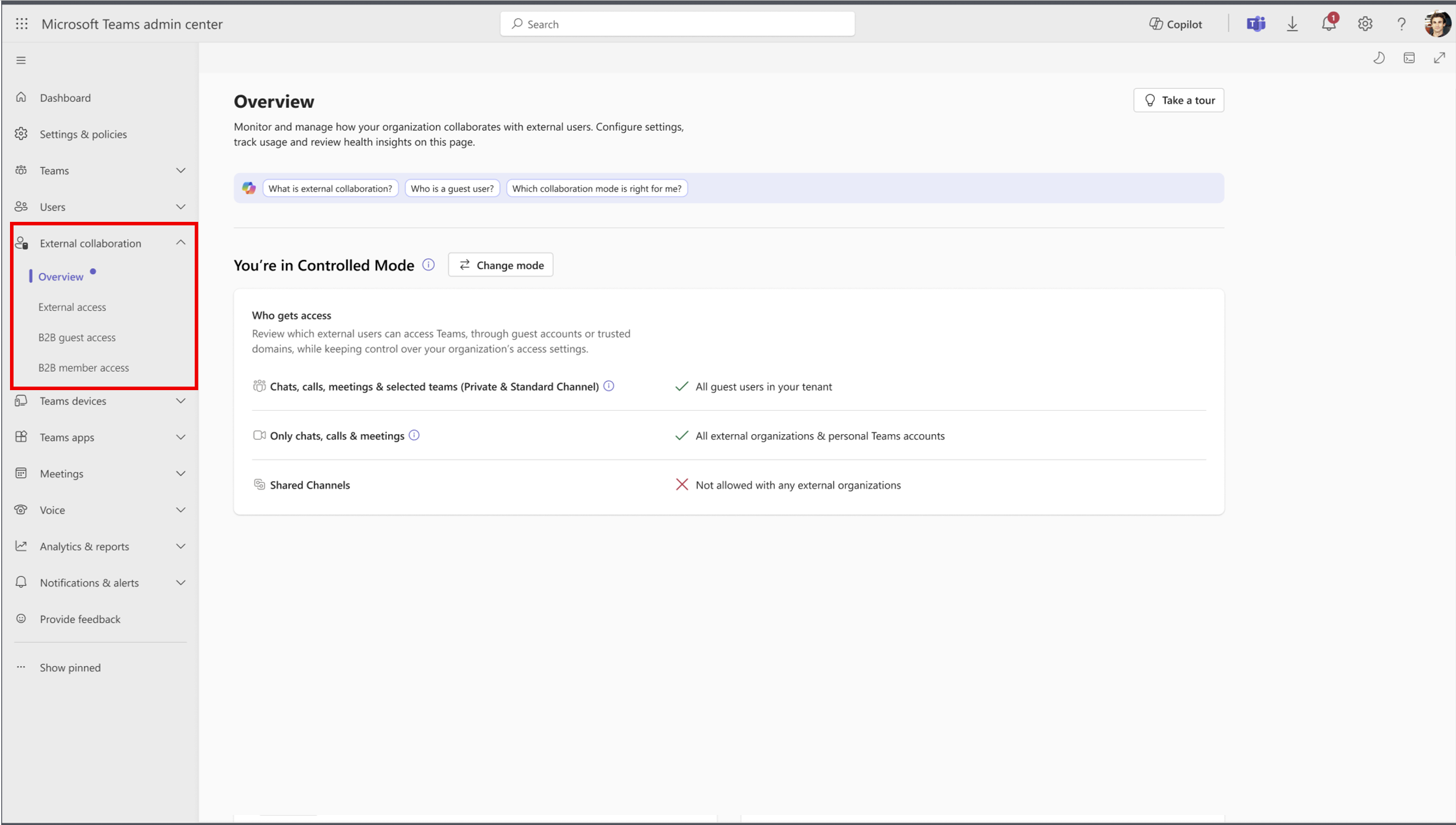Expand the Teams section in the sidebar
Image resolution: width=1456 pixels, height=825 pixels.
181,170
